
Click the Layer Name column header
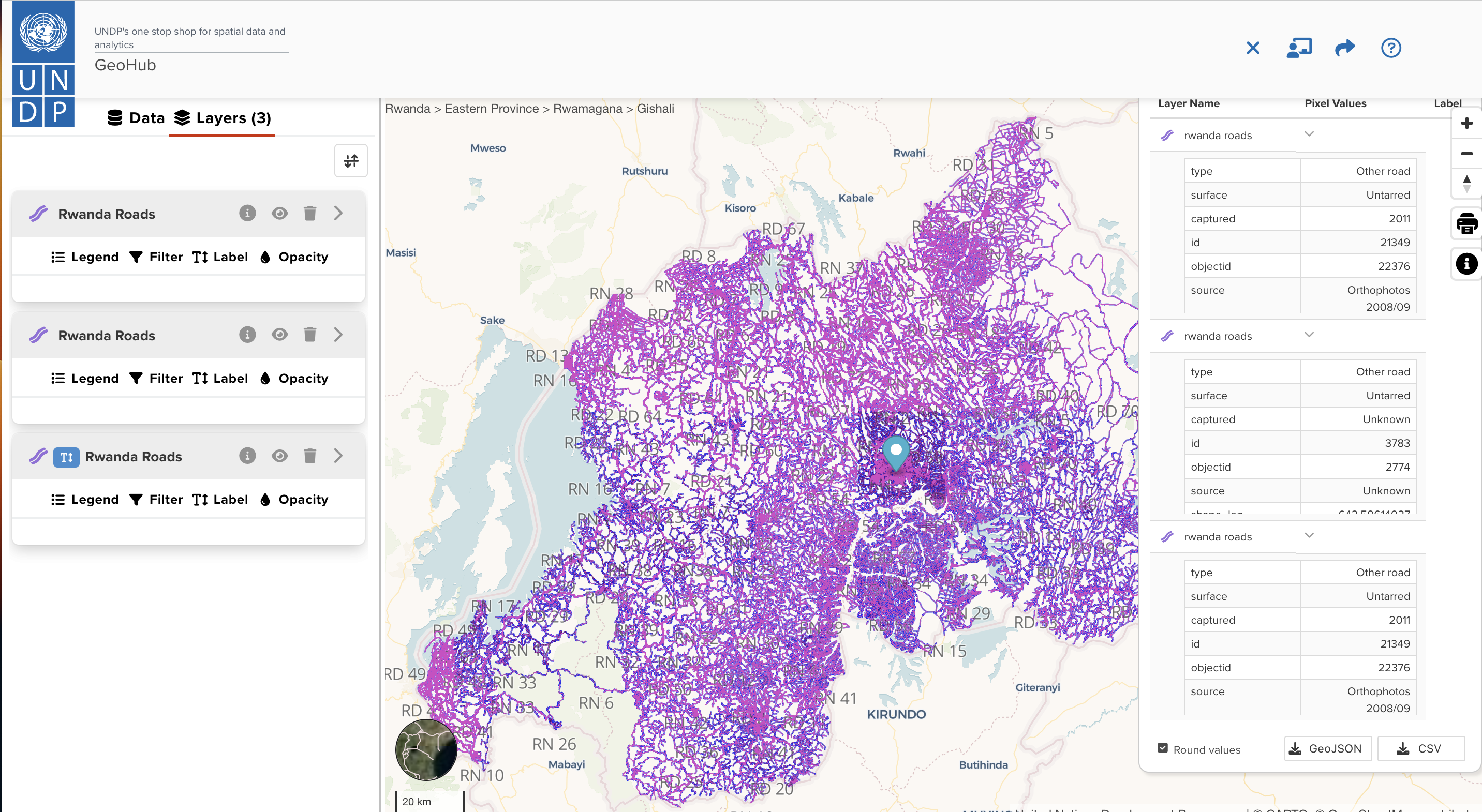[x=1189, y=103]
